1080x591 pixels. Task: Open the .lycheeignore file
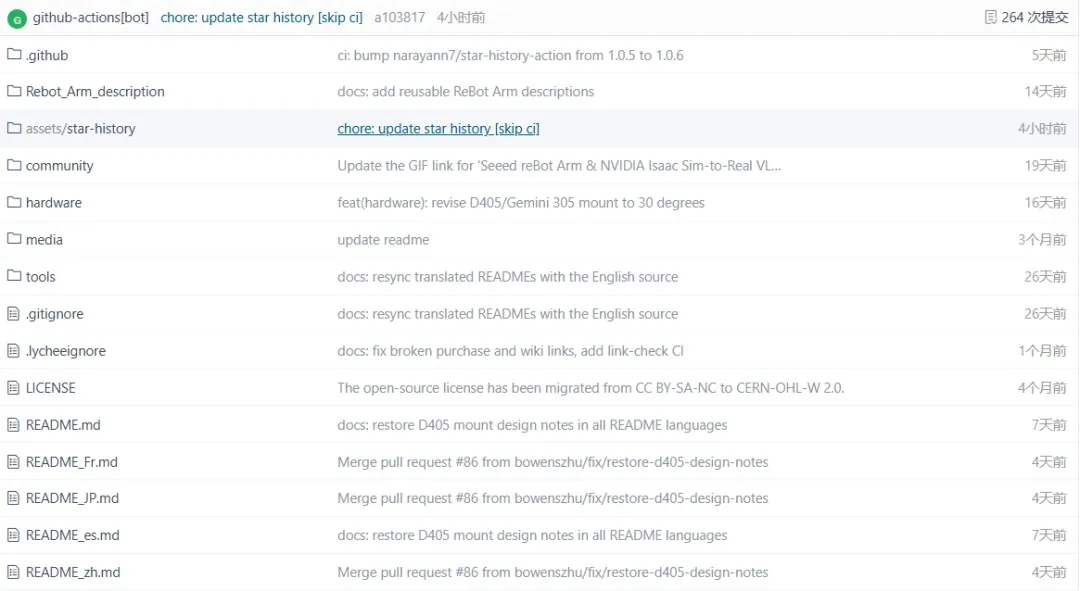(x=65, y=351)
